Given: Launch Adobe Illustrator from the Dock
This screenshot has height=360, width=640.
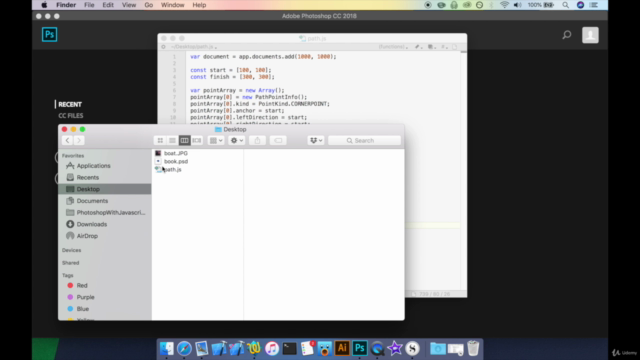Looking at the screenshot, I should pyautogui.click(x=342, y=348).
